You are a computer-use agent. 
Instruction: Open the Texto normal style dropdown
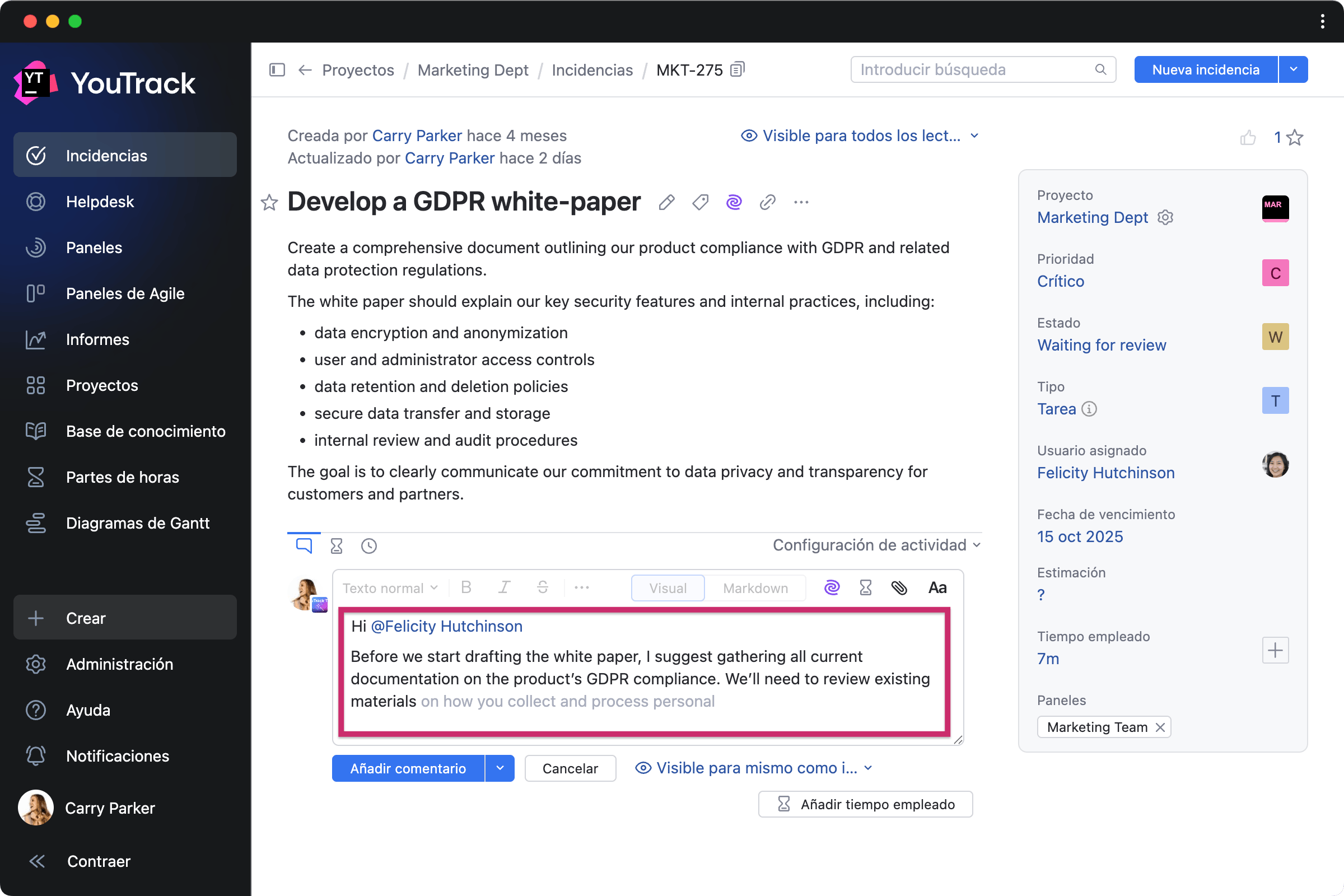(390, 588)
